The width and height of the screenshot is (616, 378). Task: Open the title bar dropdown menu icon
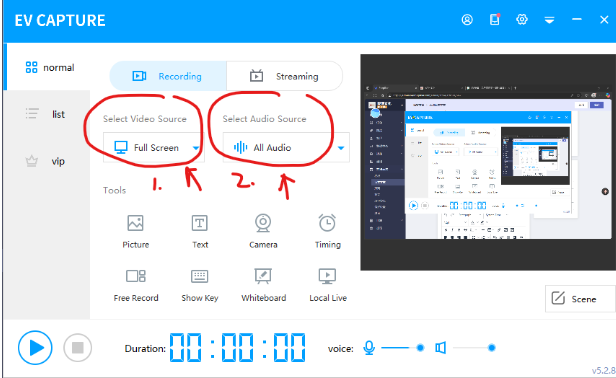point(549,20)
